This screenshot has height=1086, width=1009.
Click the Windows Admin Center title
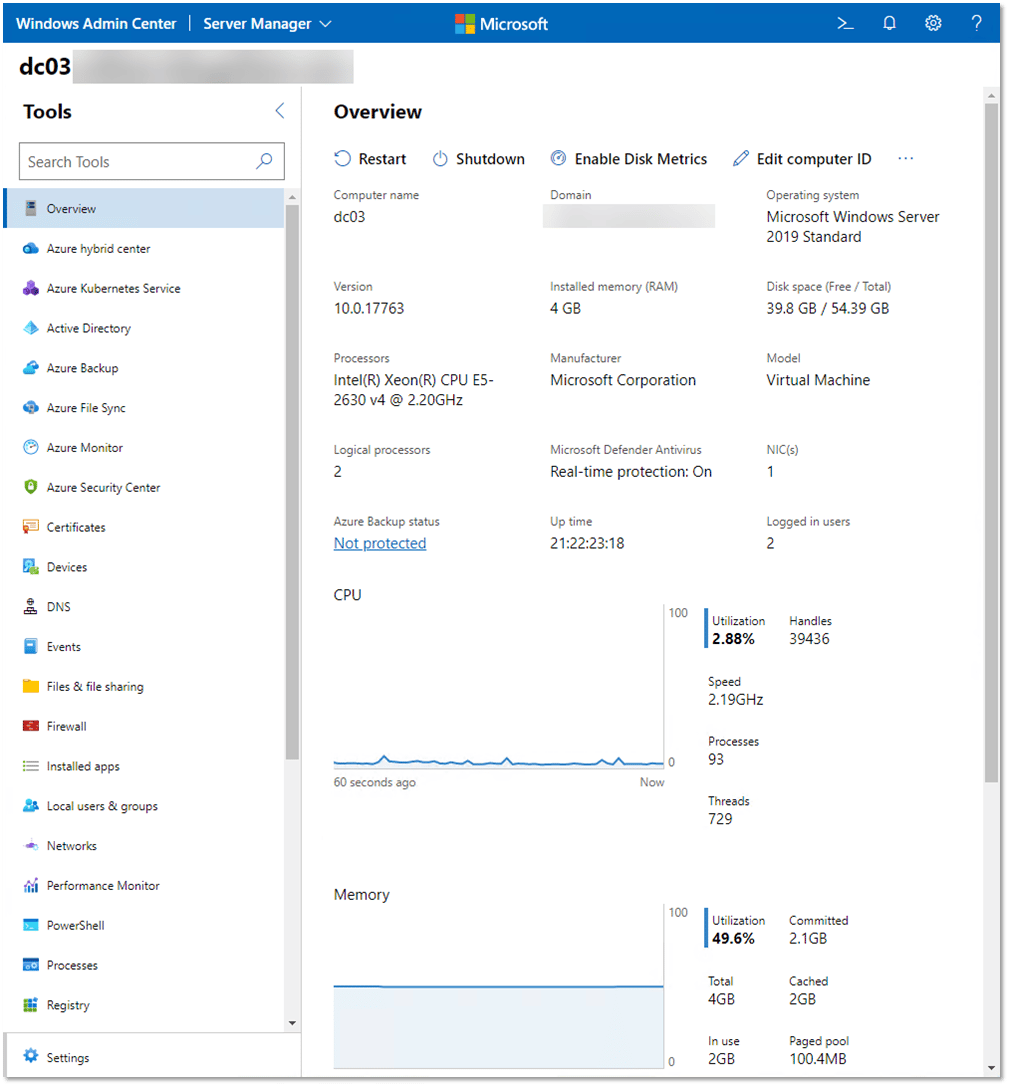[96, 24]
